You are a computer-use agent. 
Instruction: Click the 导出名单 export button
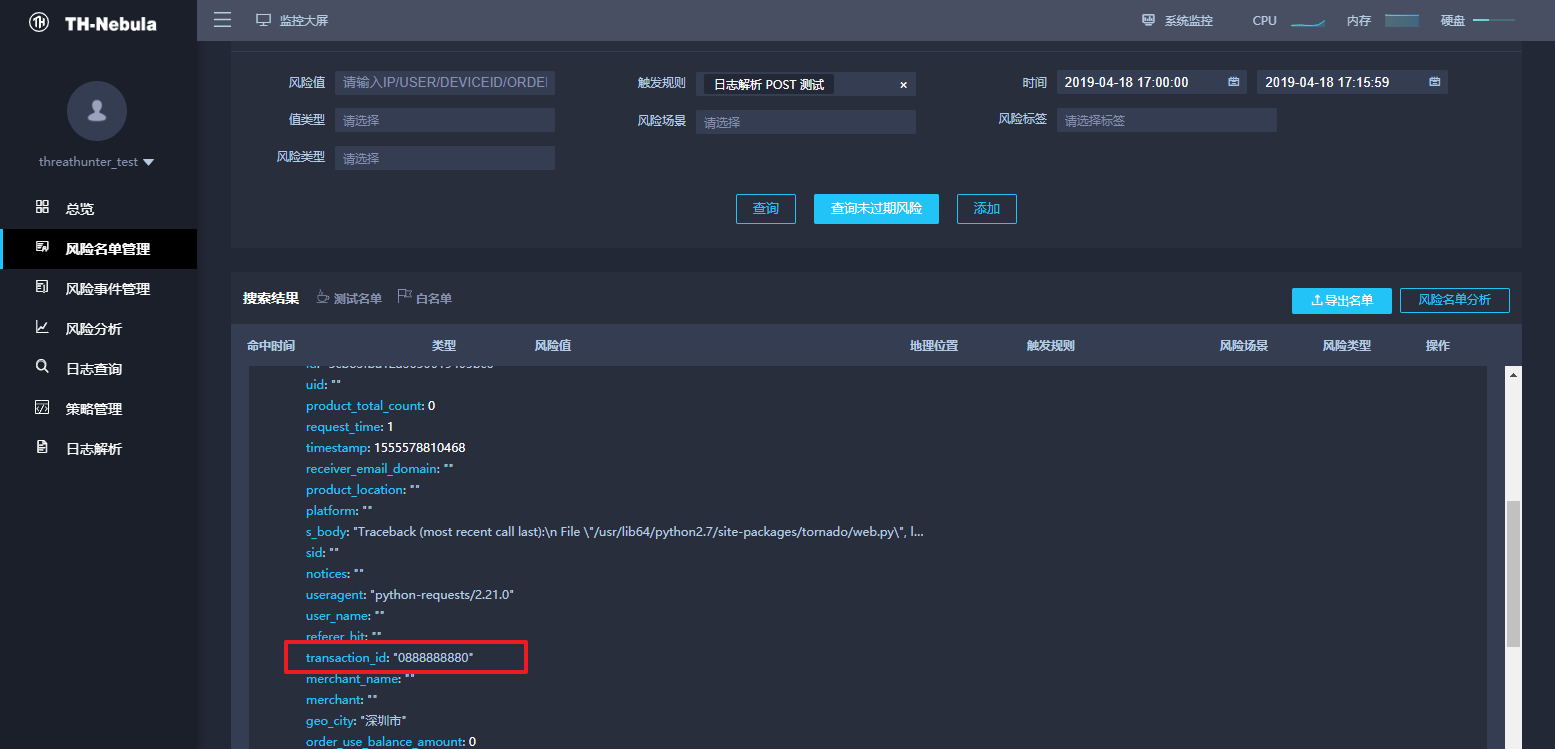pos(1342,300)
